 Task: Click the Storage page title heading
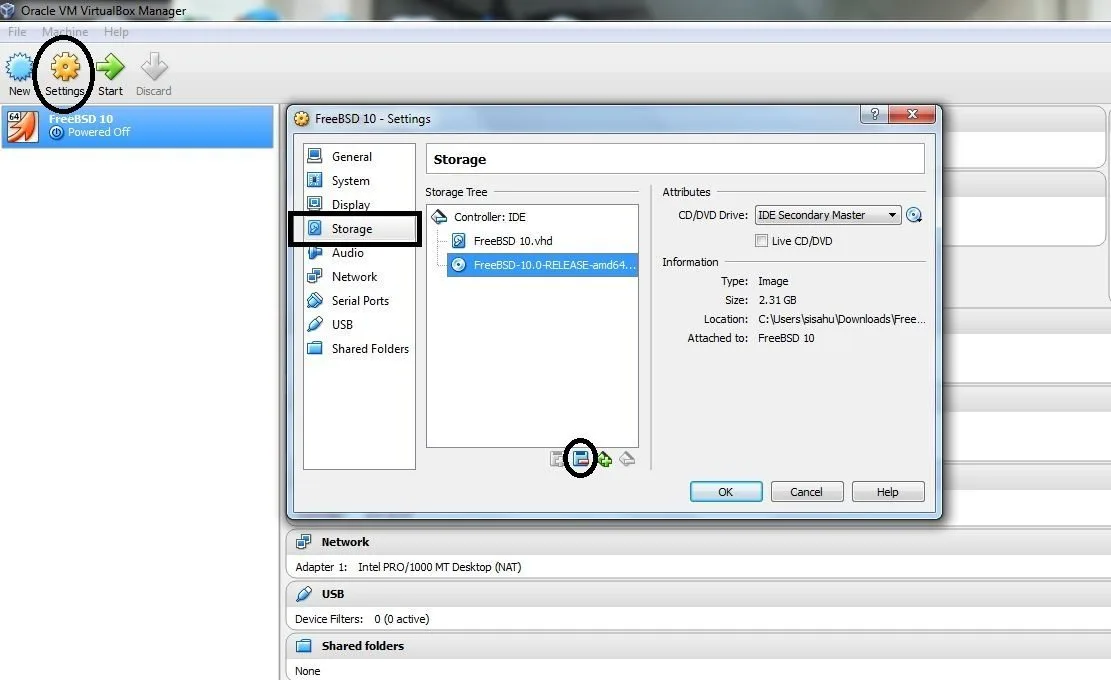click(460, 159)
